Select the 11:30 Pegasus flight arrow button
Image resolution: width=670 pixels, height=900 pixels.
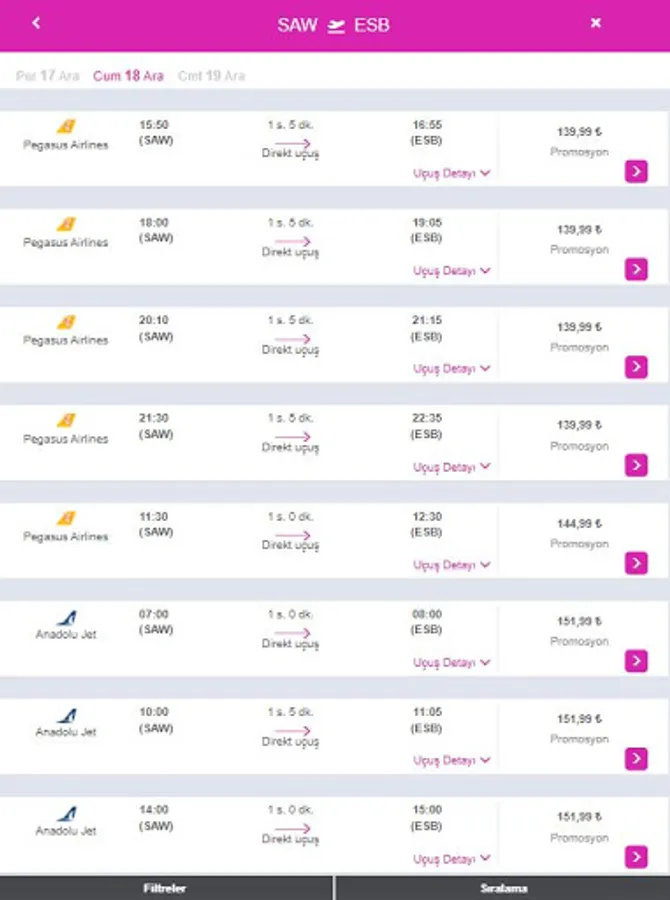point(636,563)
